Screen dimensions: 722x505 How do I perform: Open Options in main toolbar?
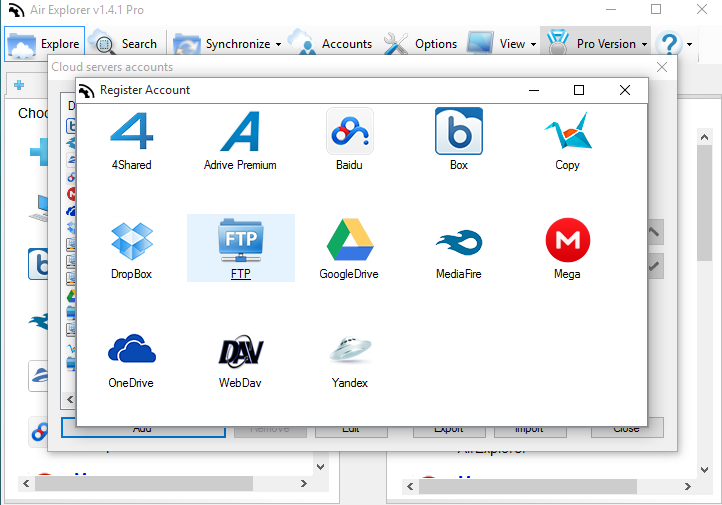point(420,44)
